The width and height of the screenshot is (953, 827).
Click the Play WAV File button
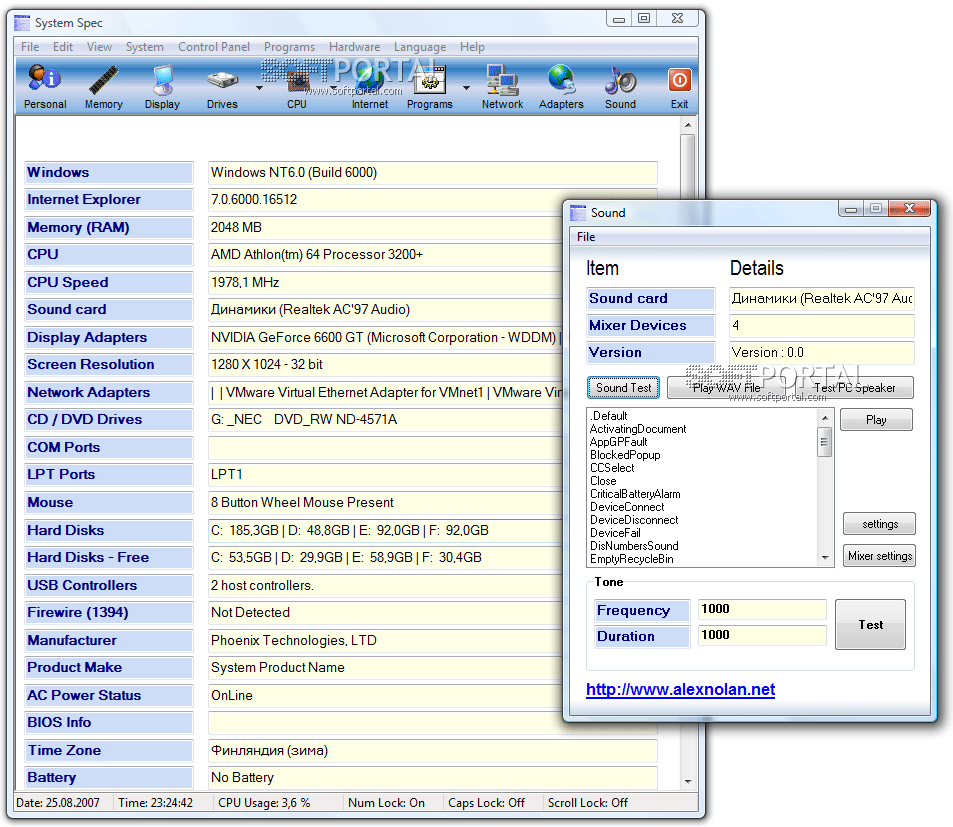727,388
